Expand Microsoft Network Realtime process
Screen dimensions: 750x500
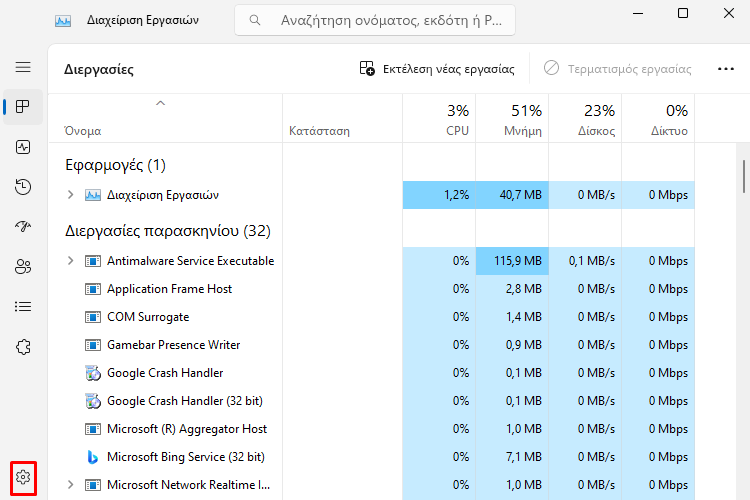70,485
